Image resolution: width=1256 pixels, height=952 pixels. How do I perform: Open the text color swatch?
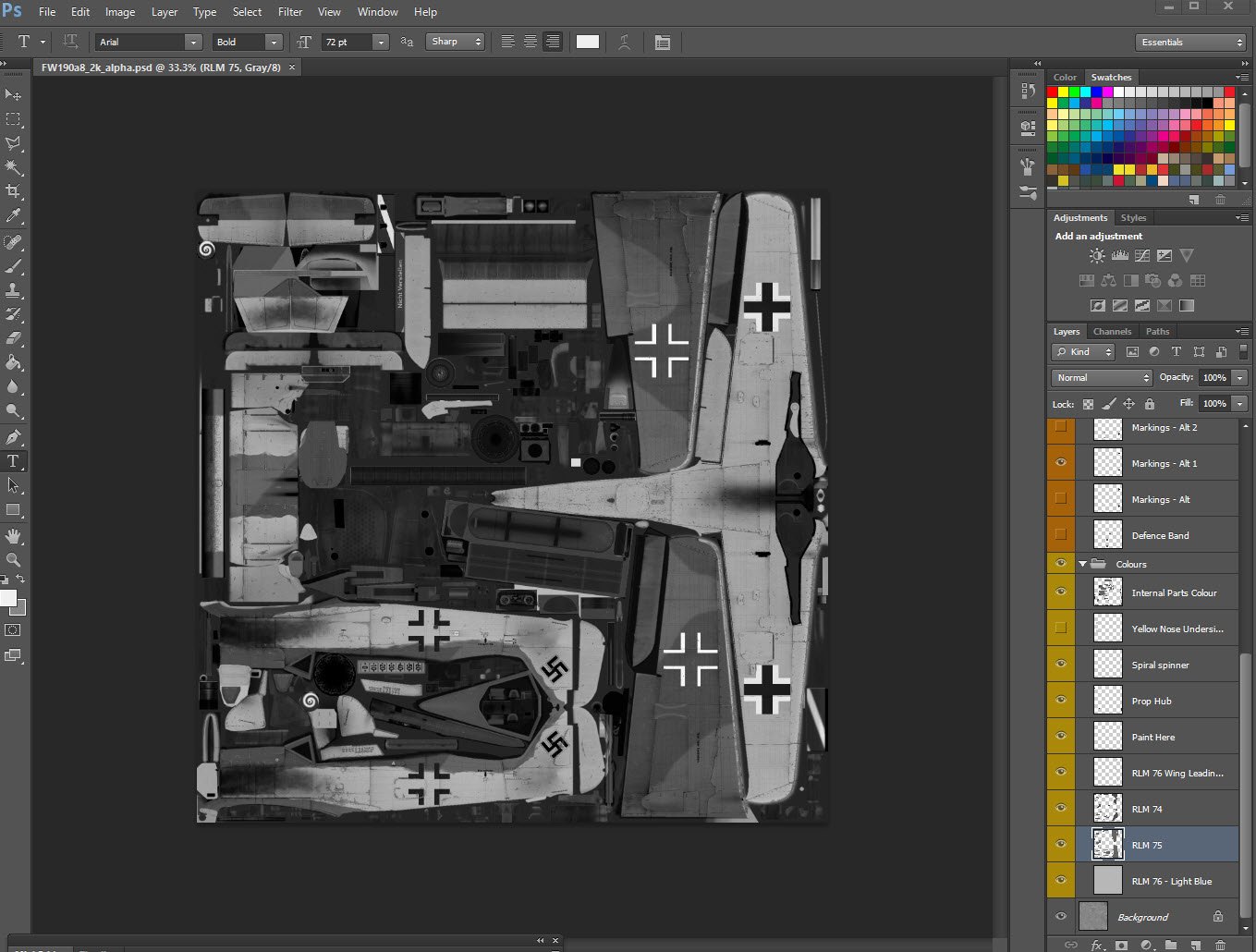click(x=588, y=42)
